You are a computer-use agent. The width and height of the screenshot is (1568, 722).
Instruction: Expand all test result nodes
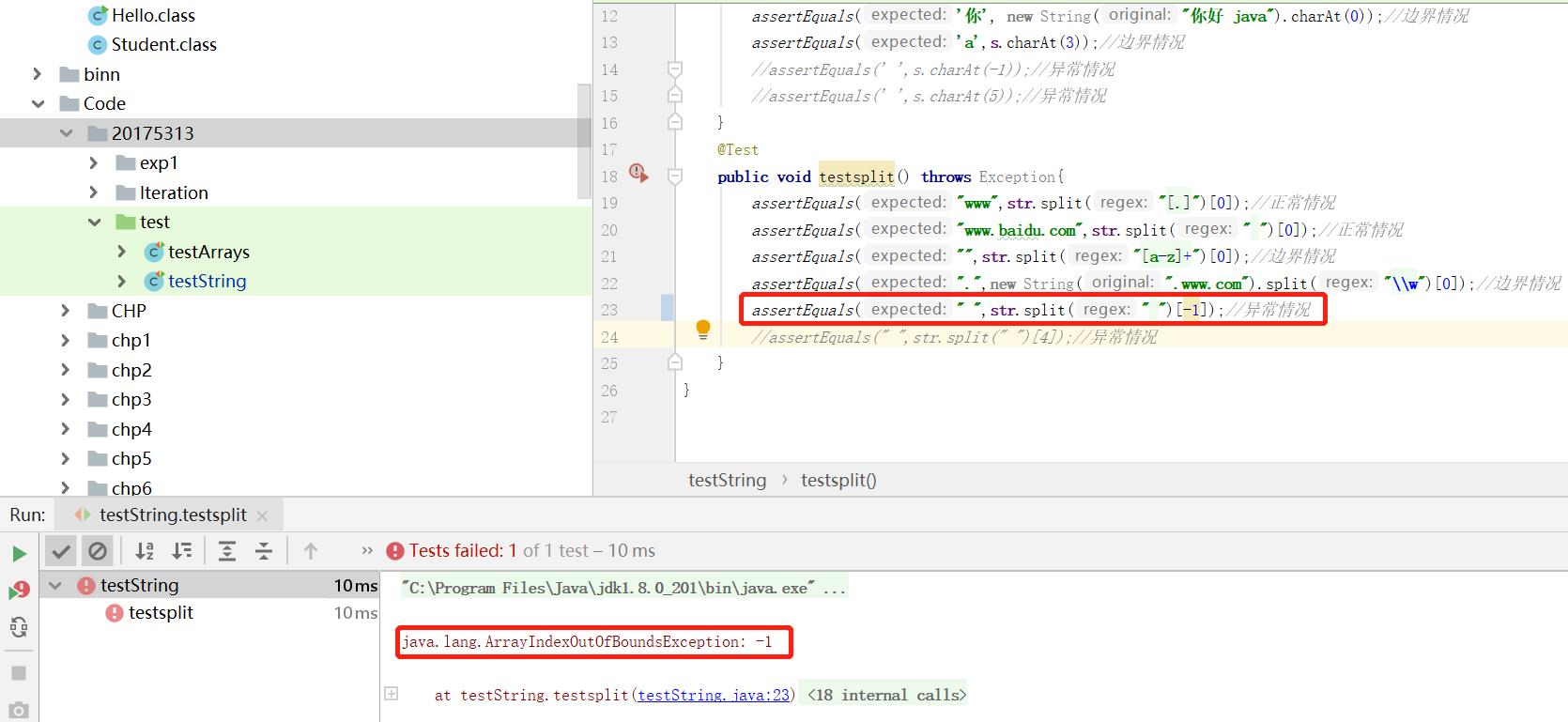(227, 551)
